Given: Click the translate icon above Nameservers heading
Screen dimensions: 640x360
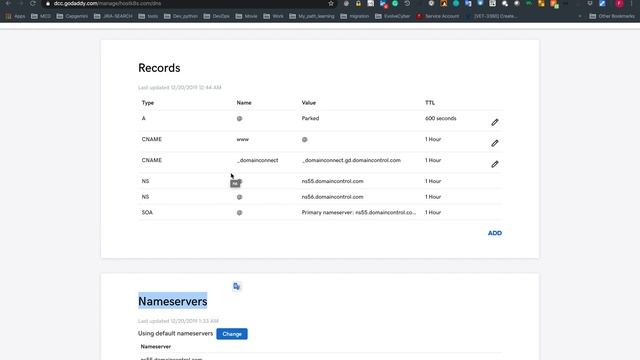Looking at the screenshot, I should point(236,286).
